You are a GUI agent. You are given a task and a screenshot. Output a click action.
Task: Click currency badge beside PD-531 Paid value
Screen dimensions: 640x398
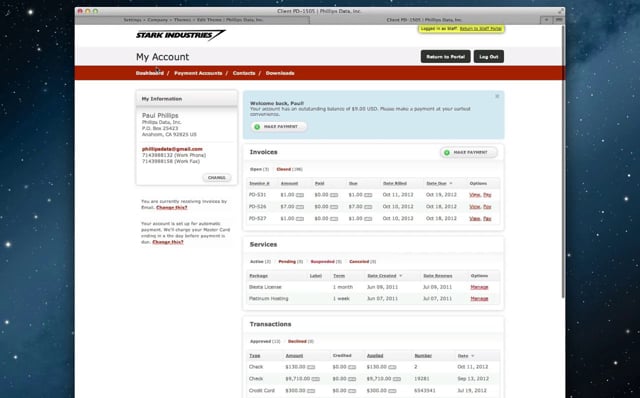(x=334, y=195)
